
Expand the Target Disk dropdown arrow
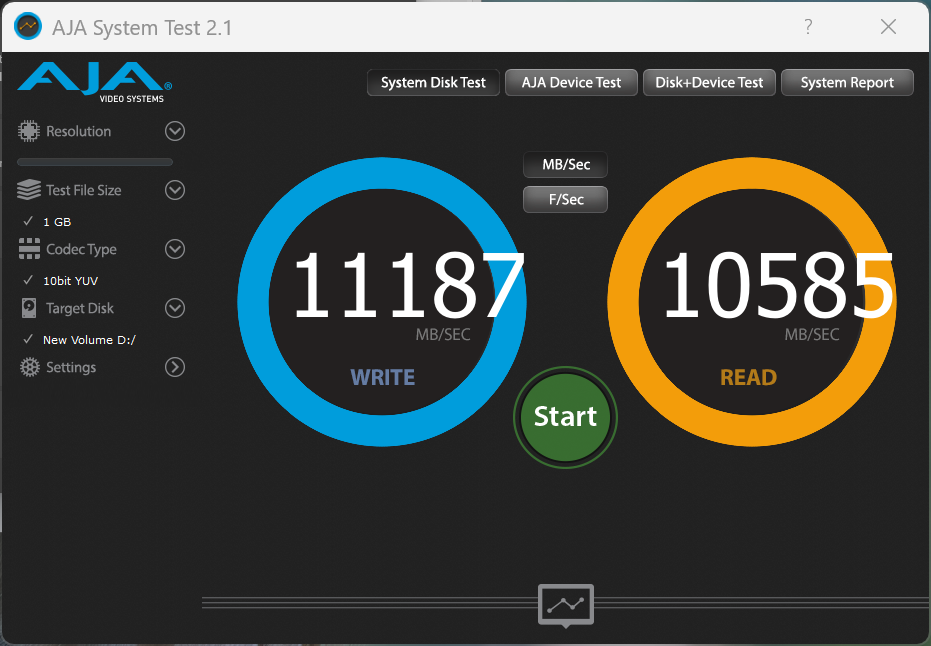click(x=175, y=308)
